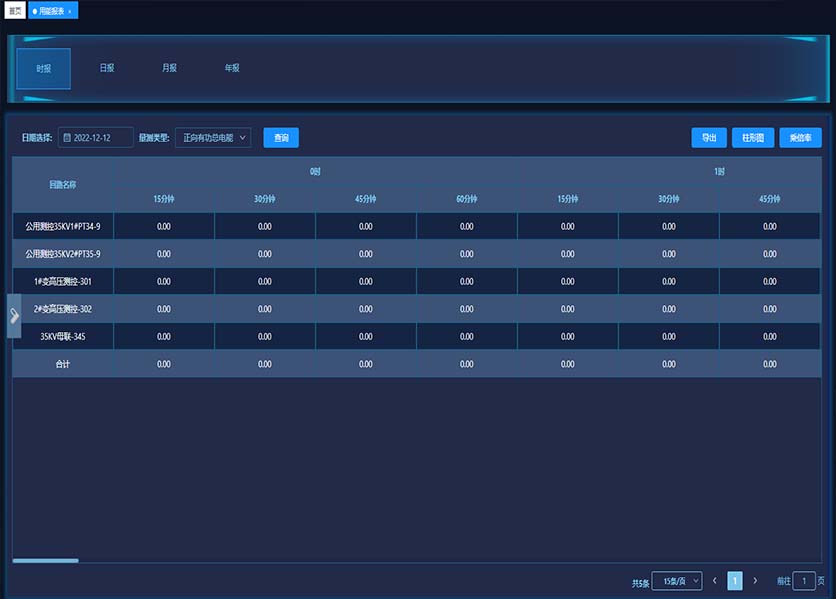Select the 年报 tab
The width and height of the screenshot is (836, 599).
coord(232,68)
